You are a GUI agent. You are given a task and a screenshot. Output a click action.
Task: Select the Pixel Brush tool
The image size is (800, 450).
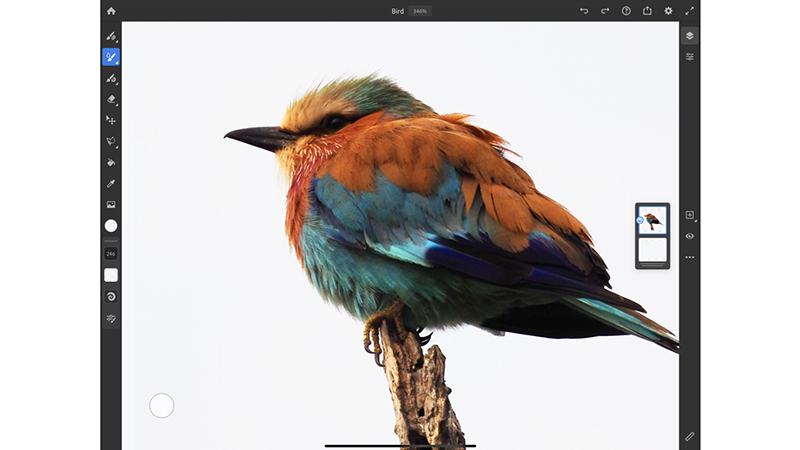[x=111, y=36]
